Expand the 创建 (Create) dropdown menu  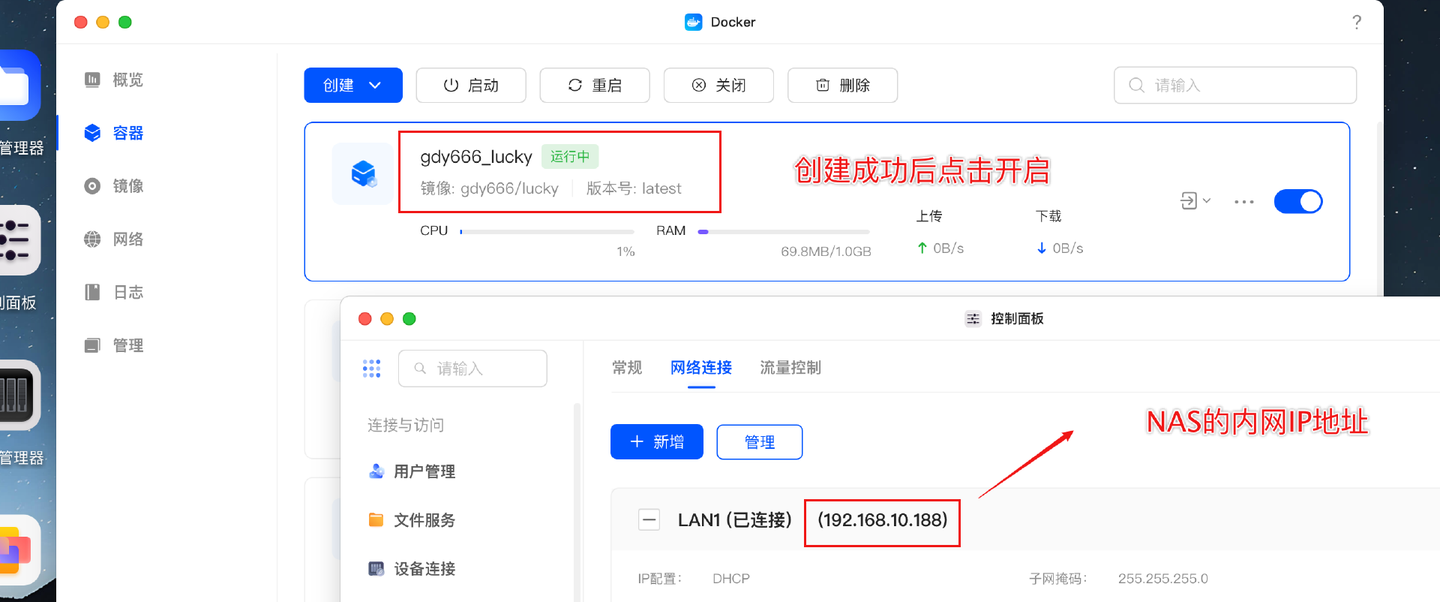coord(352,85)
